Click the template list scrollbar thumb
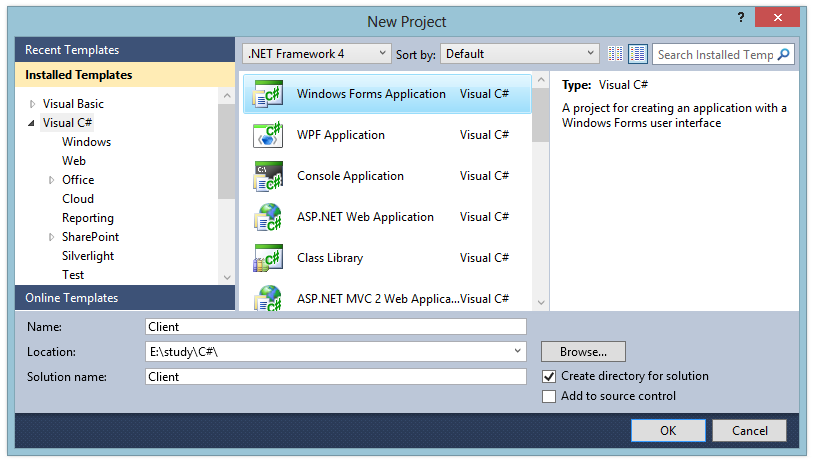The height and width of the screenshot is (464, 813). click(x=541, y=115)
